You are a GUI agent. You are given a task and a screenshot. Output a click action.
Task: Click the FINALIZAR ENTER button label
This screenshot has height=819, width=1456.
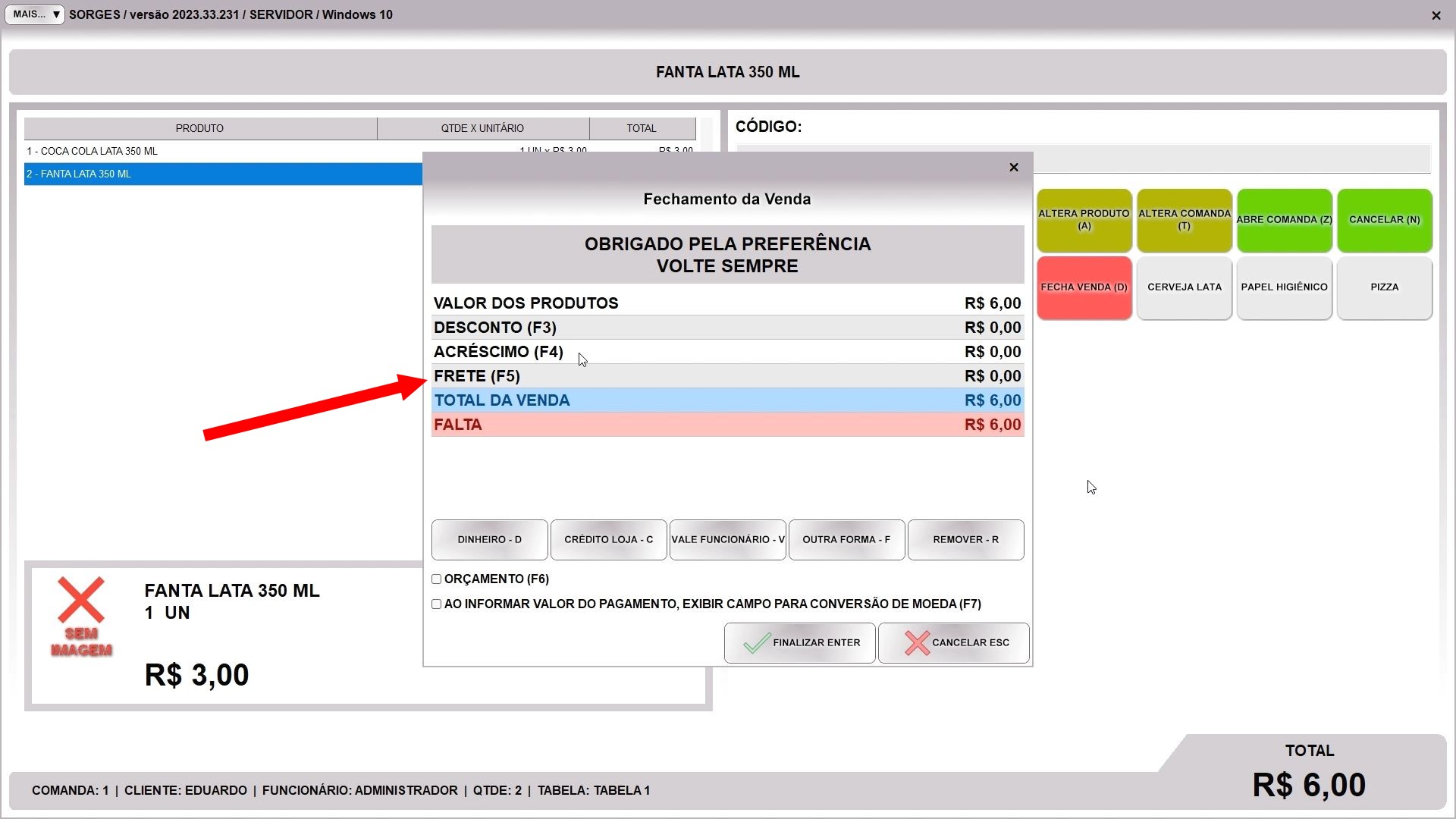coord(817,643)
